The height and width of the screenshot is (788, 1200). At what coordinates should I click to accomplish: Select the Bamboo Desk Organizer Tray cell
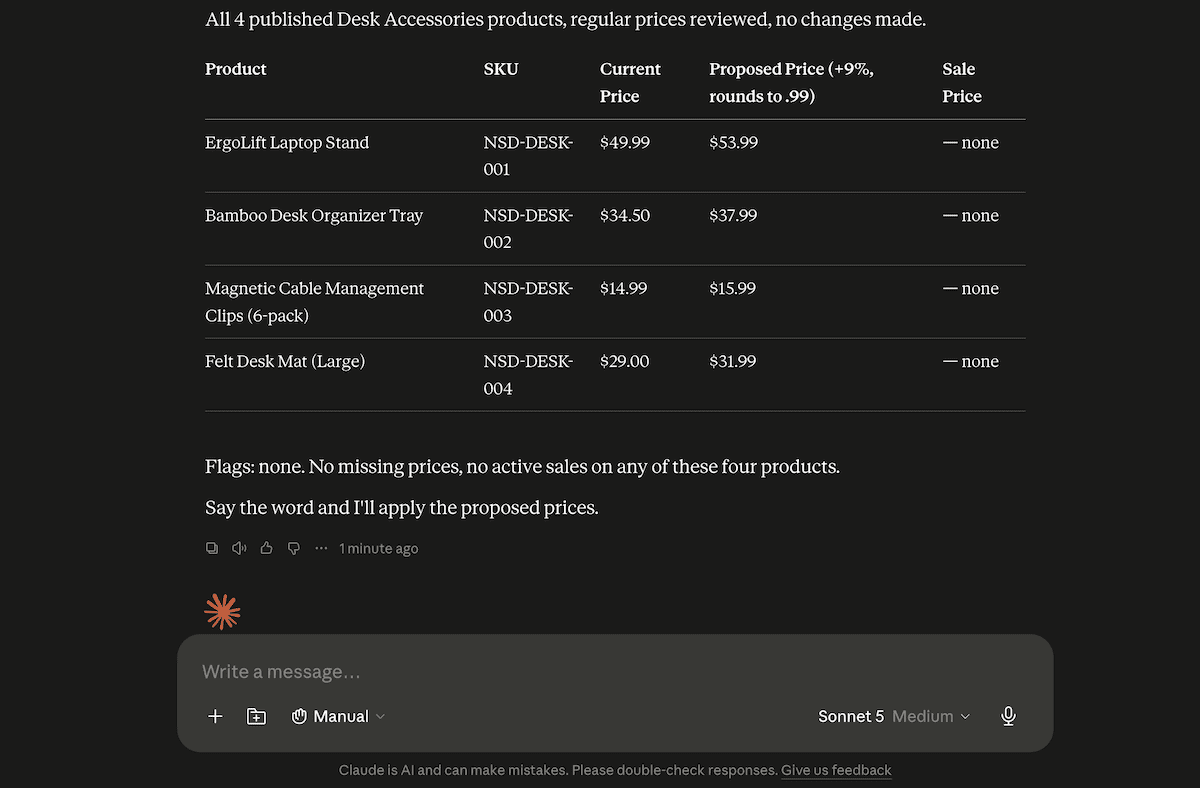coord(314,215)
